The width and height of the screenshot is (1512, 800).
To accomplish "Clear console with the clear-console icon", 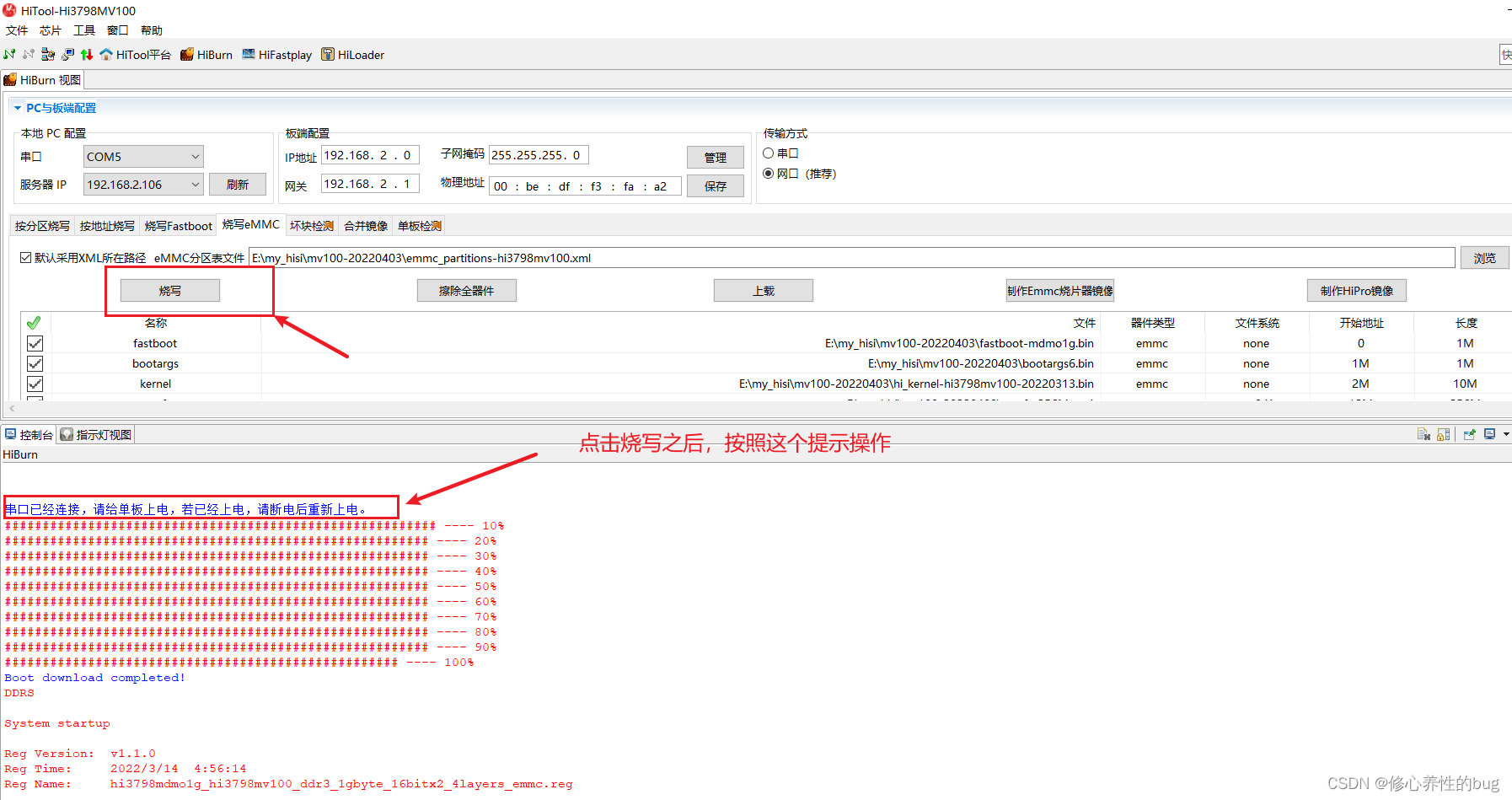I will tap(1424, 434).
